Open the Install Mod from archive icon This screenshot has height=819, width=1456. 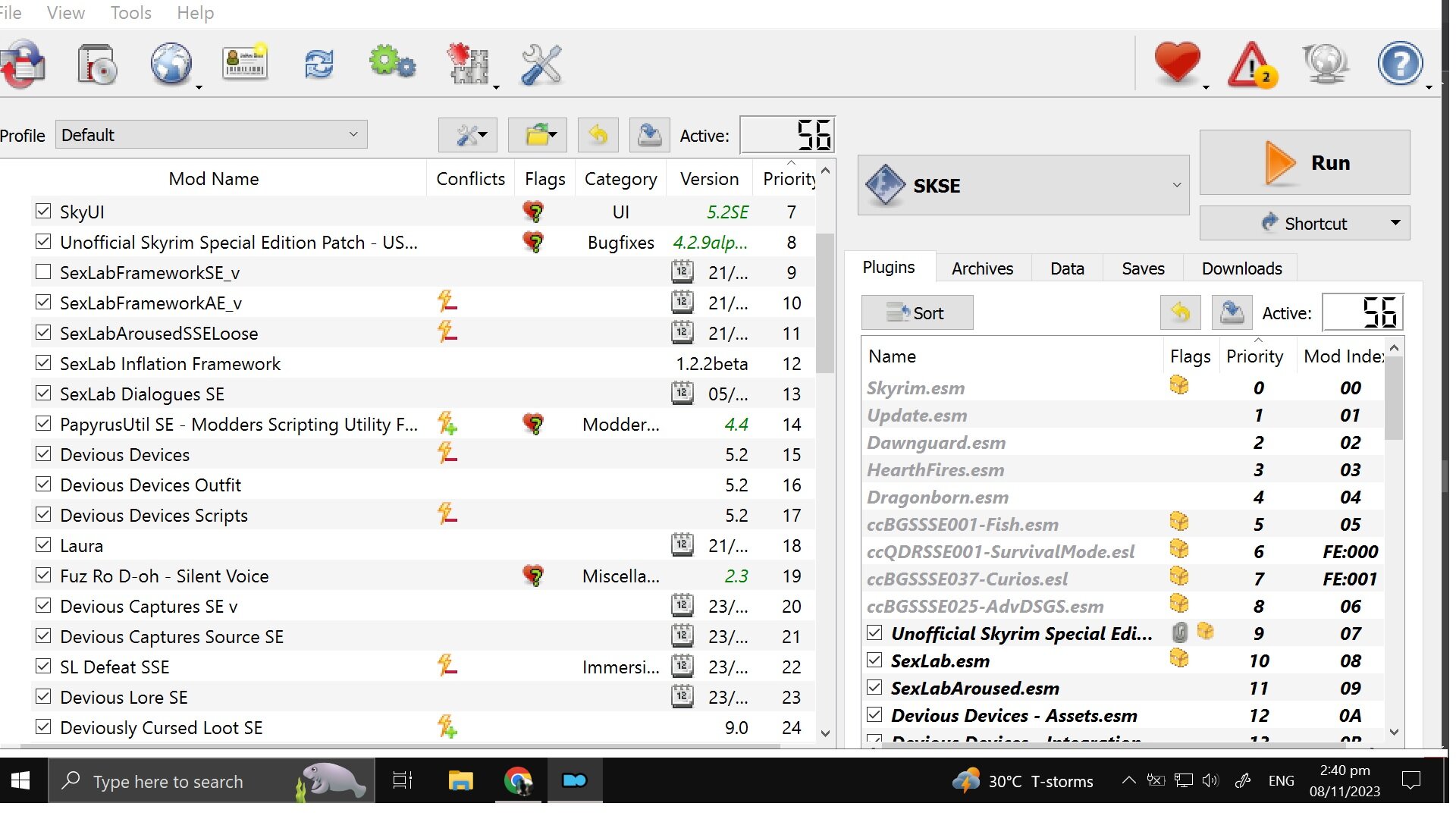96,64
